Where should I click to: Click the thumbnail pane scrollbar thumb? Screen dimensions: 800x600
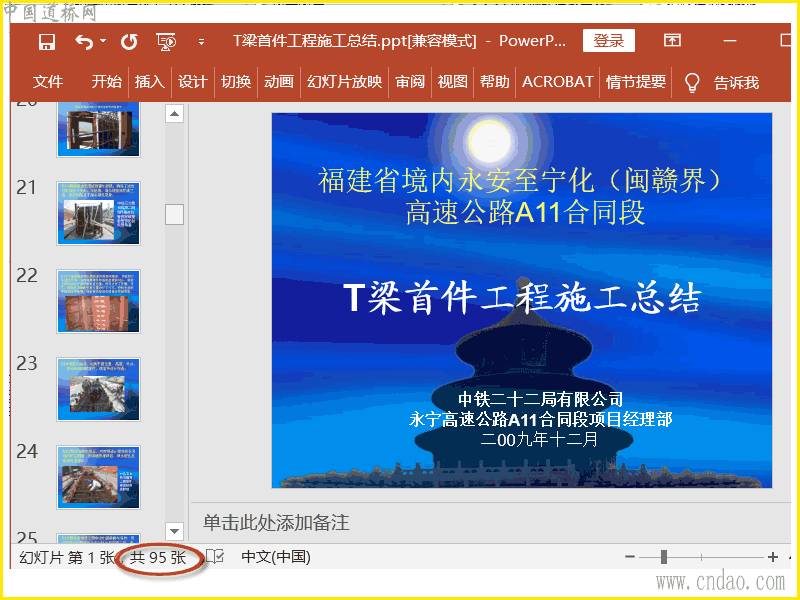click(174, 214)
